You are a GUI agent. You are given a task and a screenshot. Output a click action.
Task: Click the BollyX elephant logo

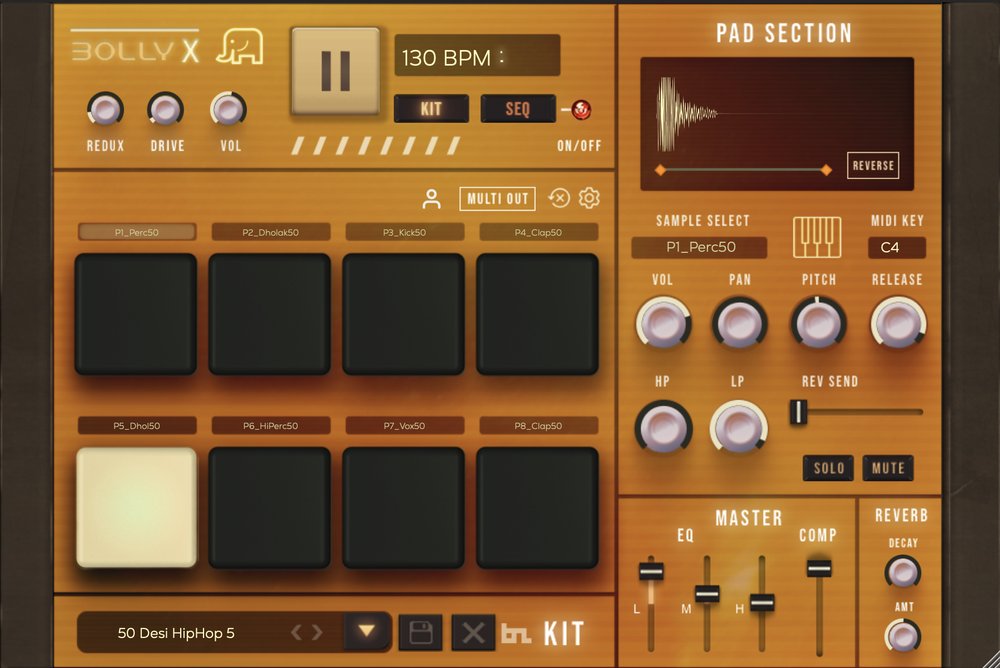239,49
